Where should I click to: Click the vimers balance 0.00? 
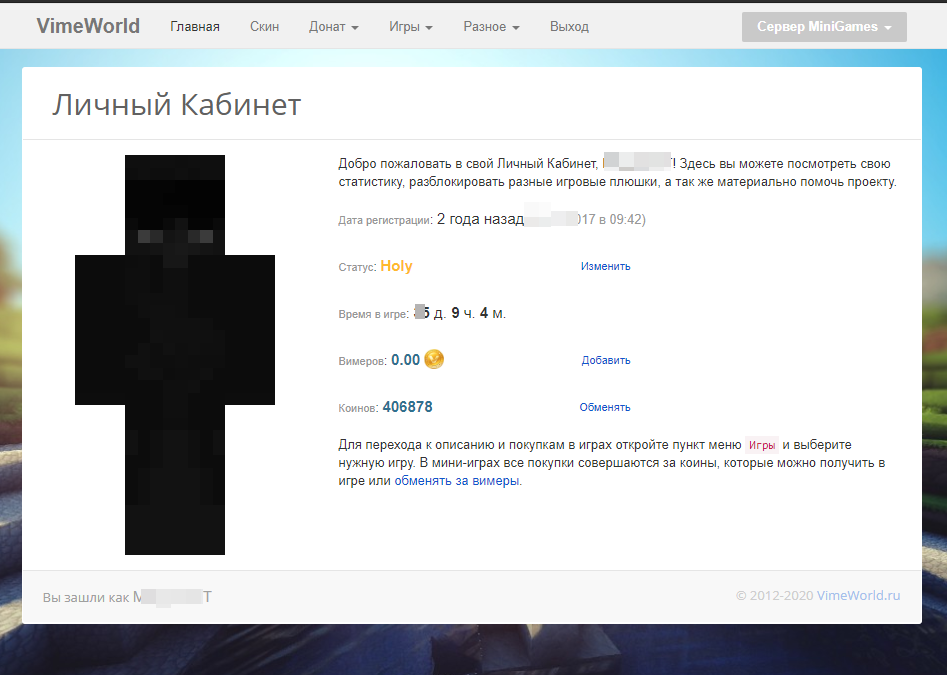(x=405, y=360)
